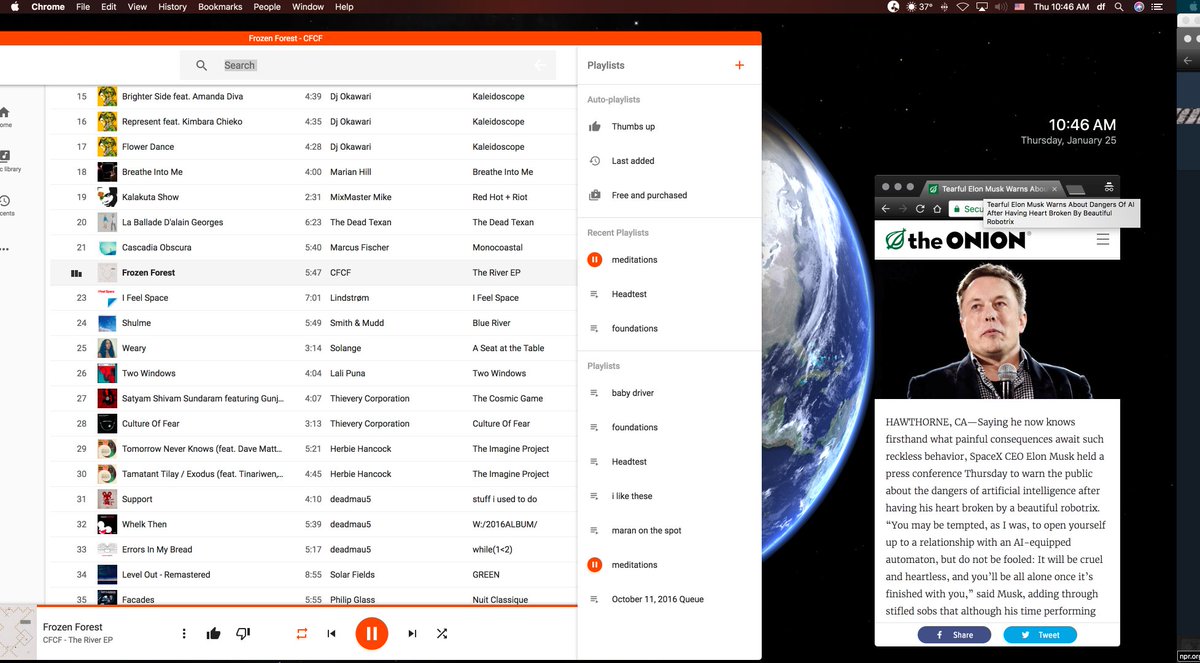The image size is (1200, 663).
Task: Click the playing indicator on Frozen Forest row
Action: pos(76,273)
